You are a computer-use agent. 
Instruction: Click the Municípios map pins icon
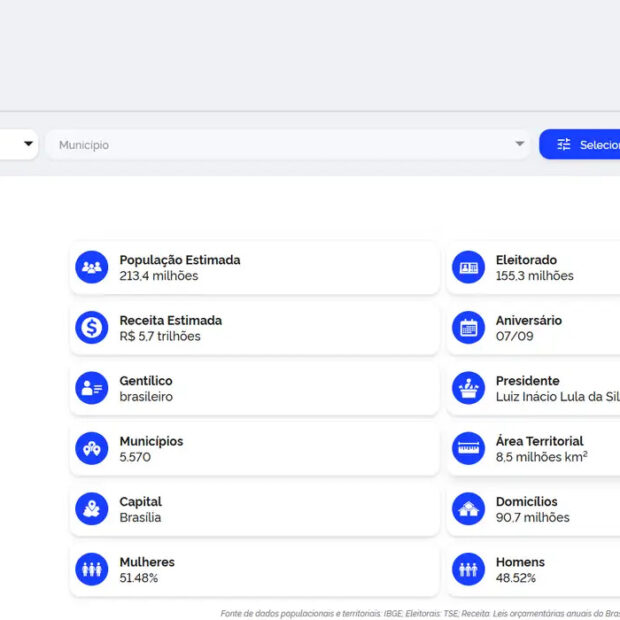tap(92, 448)
